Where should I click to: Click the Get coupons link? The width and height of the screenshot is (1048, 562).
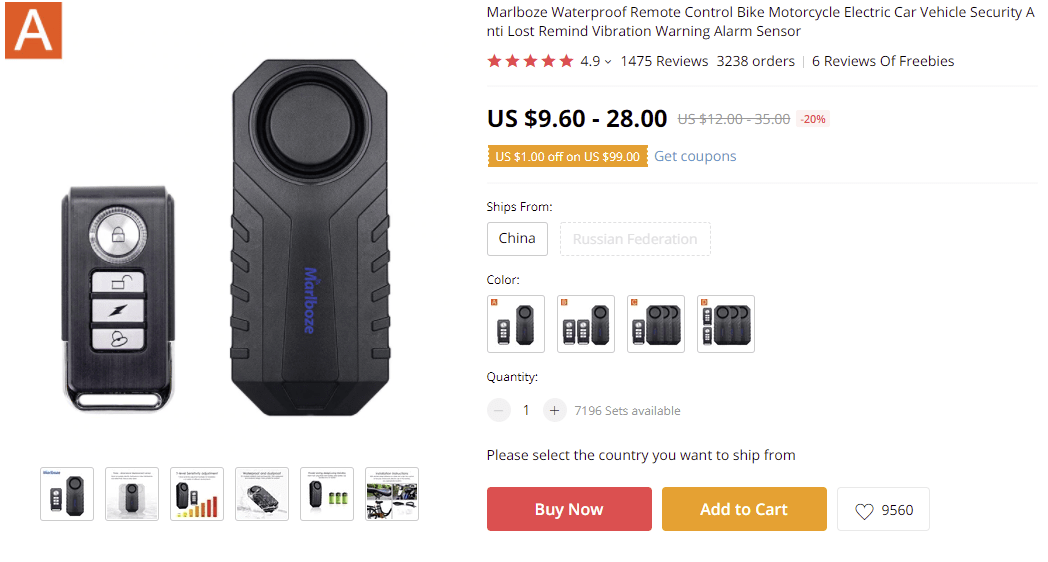point(695,156)
